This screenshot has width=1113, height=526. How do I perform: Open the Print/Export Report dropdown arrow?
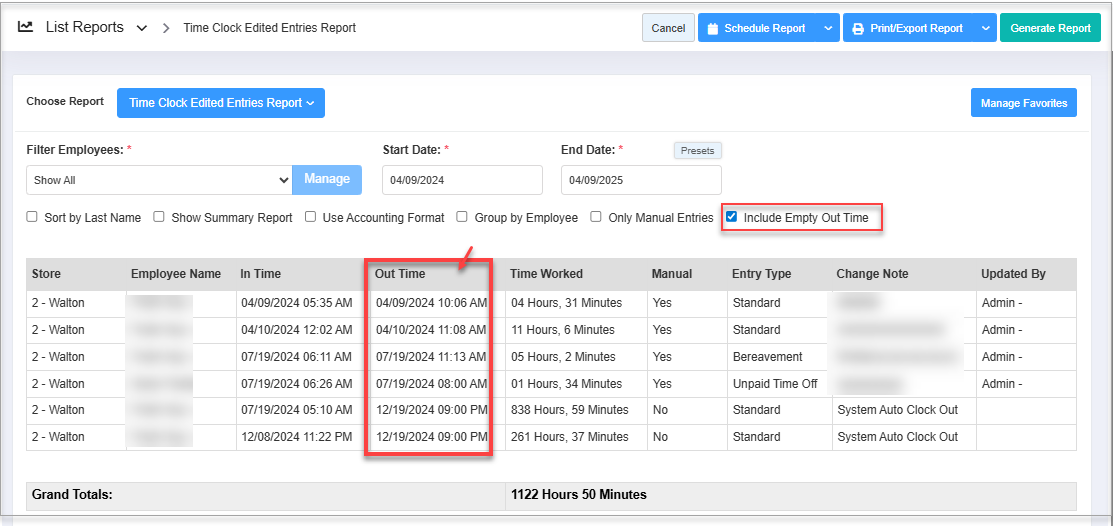pos(986,28)
